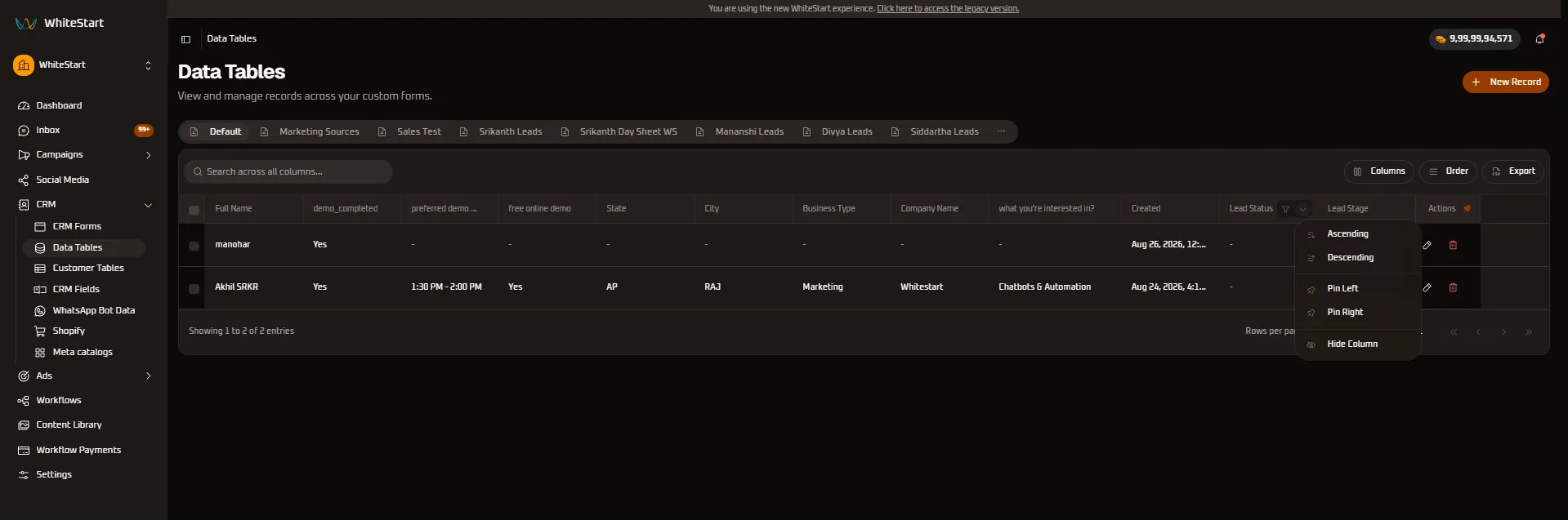The image size is (1568, 520).
Task: Switch to the Default tab
Action: pos(216,131)
